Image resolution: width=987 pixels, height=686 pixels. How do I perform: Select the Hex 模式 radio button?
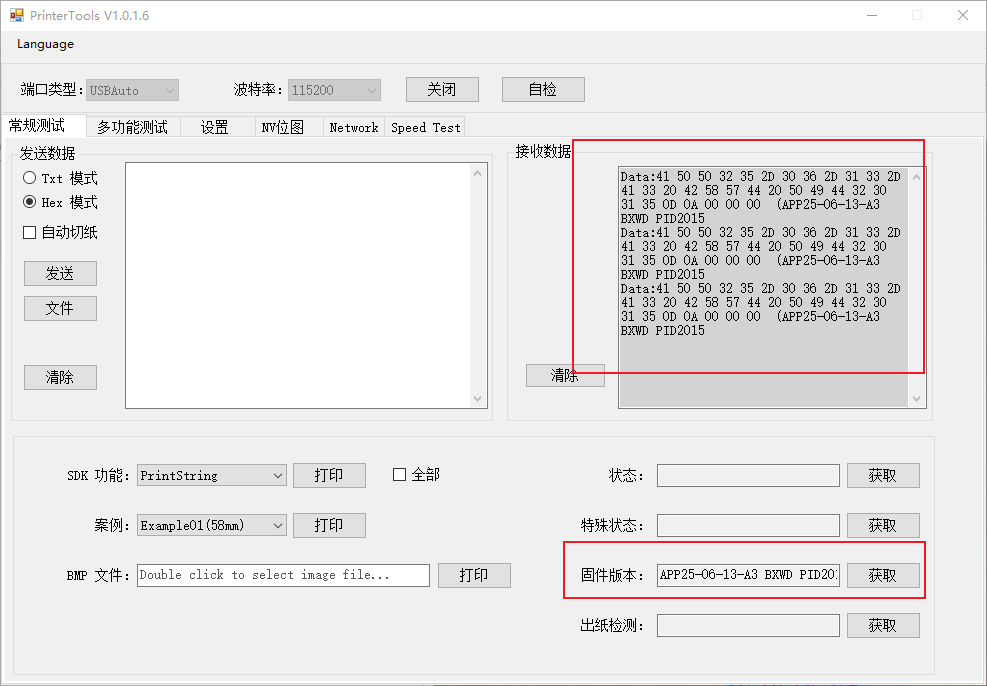pyautogui.click(x=30, y=202)
